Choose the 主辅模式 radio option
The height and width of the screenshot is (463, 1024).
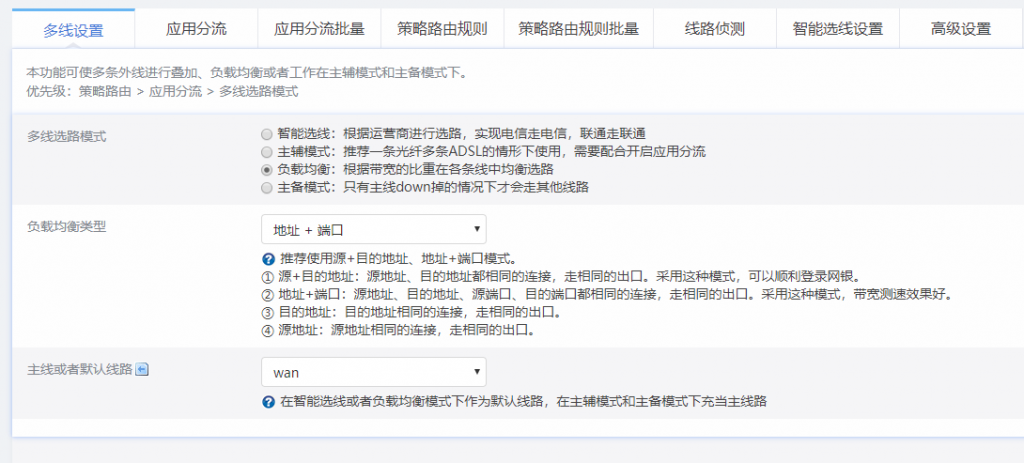coord(266,152)
